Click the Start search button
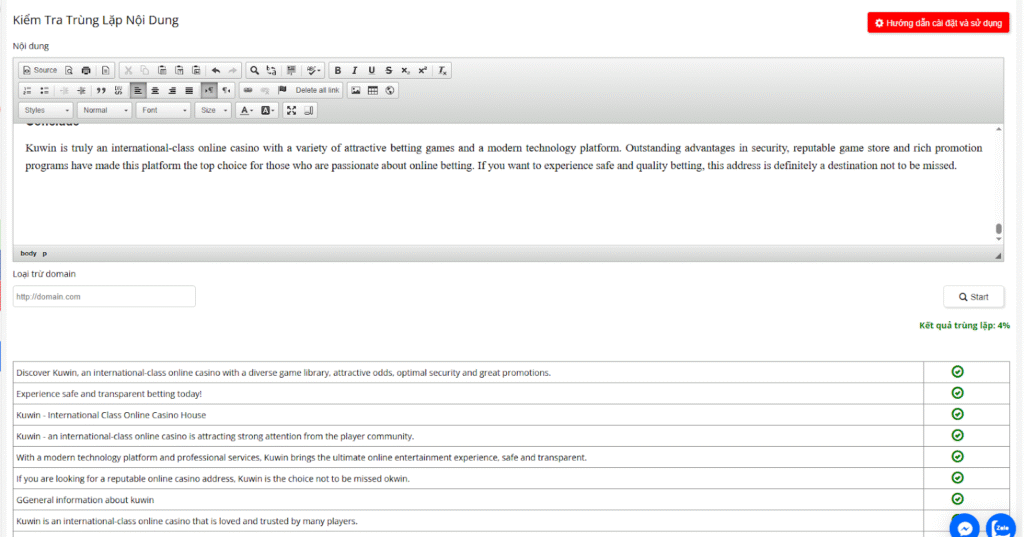Screen dimensions: 1024x537 coord(974,297)
